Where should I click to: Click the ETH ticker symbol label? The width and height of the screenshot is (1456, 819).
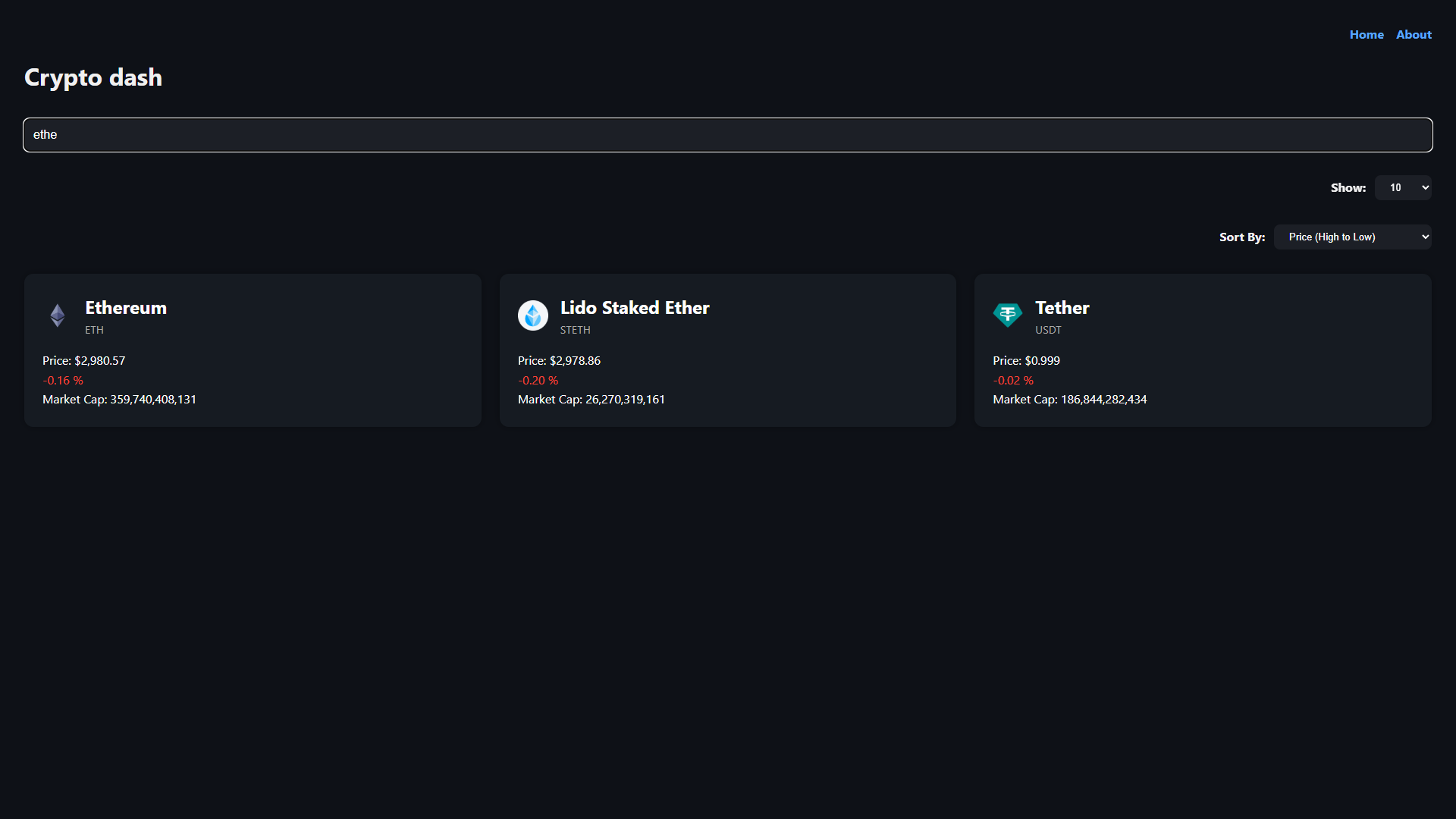(94, 330)
